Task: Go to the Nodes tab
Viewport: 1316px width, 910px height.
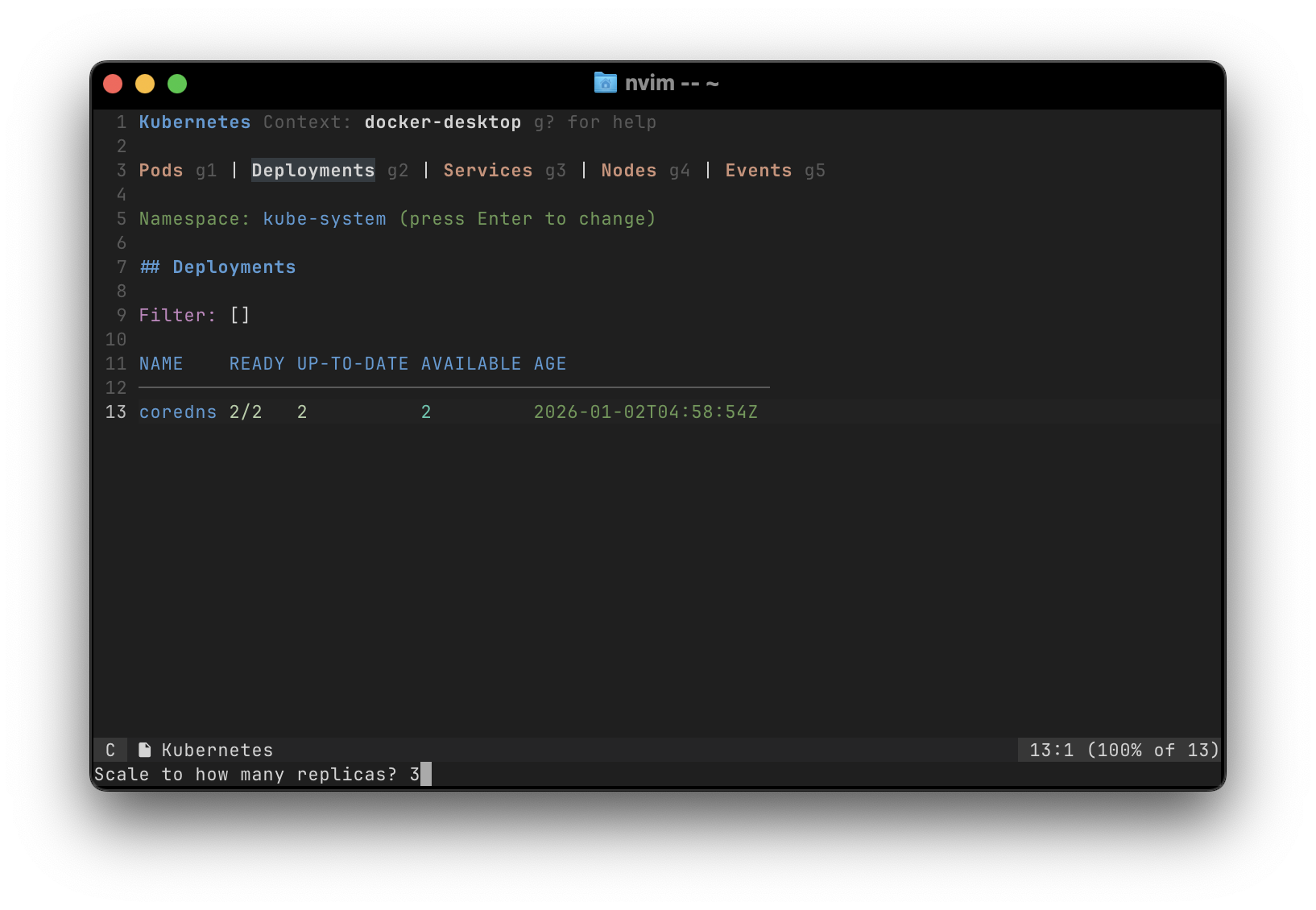Action: [x=629, y=171]
